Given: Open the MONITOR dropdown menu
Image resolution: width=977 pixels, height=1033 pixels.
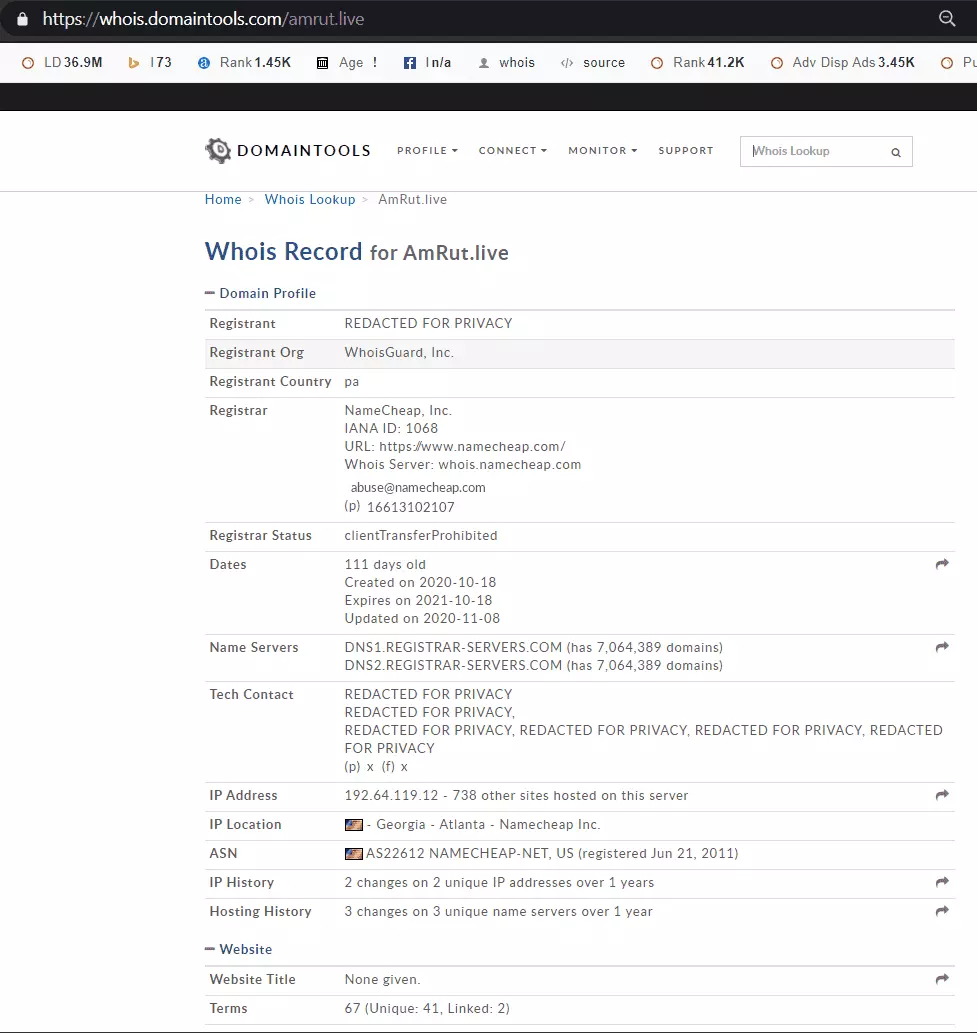Looking at the screenshot, I should [x=603, y=150].
